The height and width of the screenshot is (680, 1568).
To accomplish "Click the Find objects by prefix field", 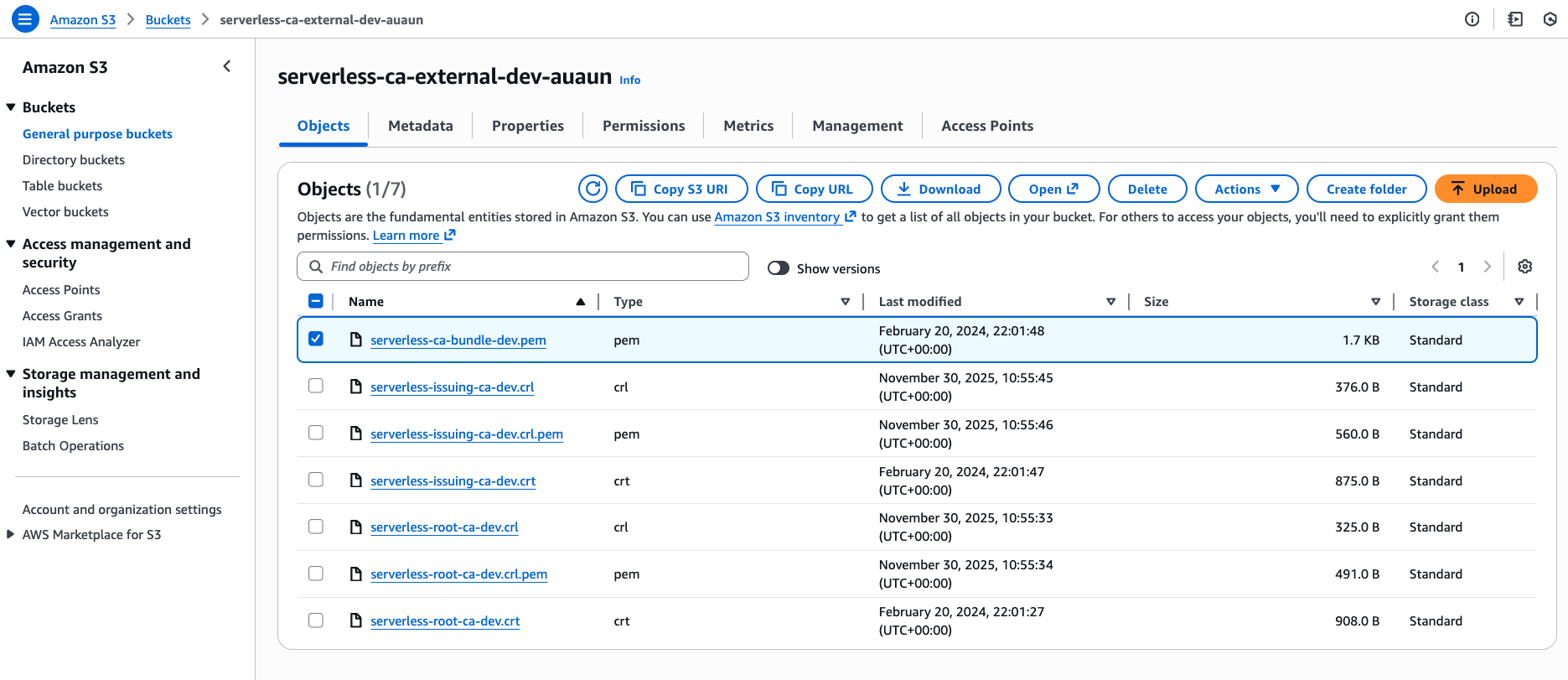I will [523, 267].
